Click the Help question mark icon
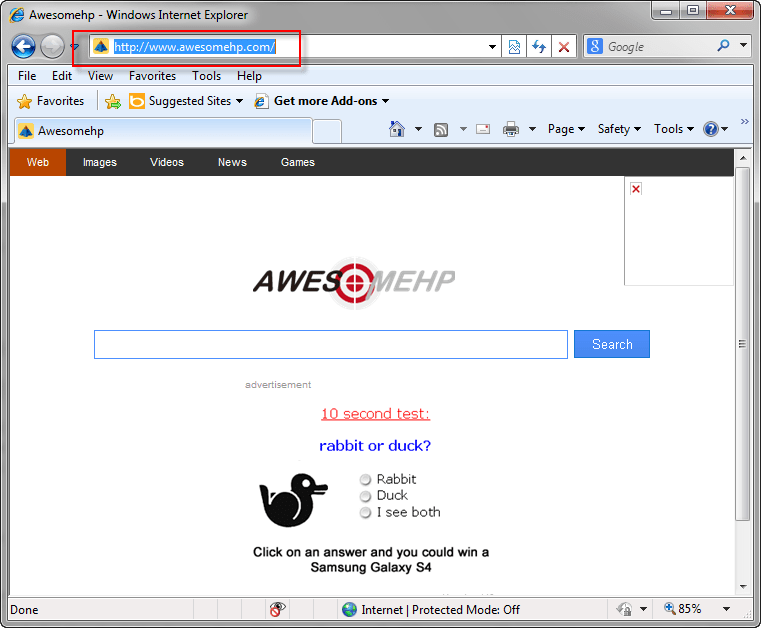Screen dimensions: 761x628 [710, 129]
